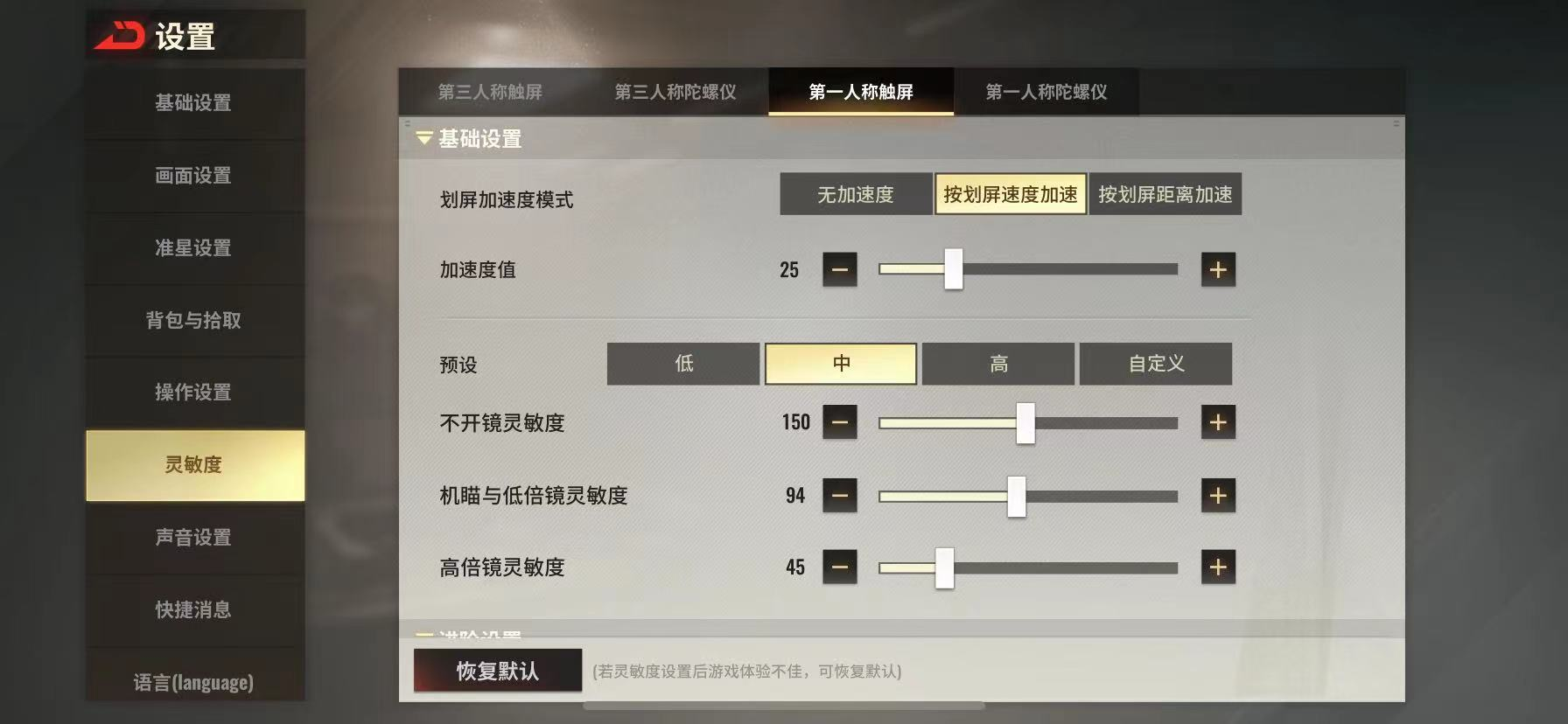Go to 声音设置 in the sidebar

pos(194,538)
